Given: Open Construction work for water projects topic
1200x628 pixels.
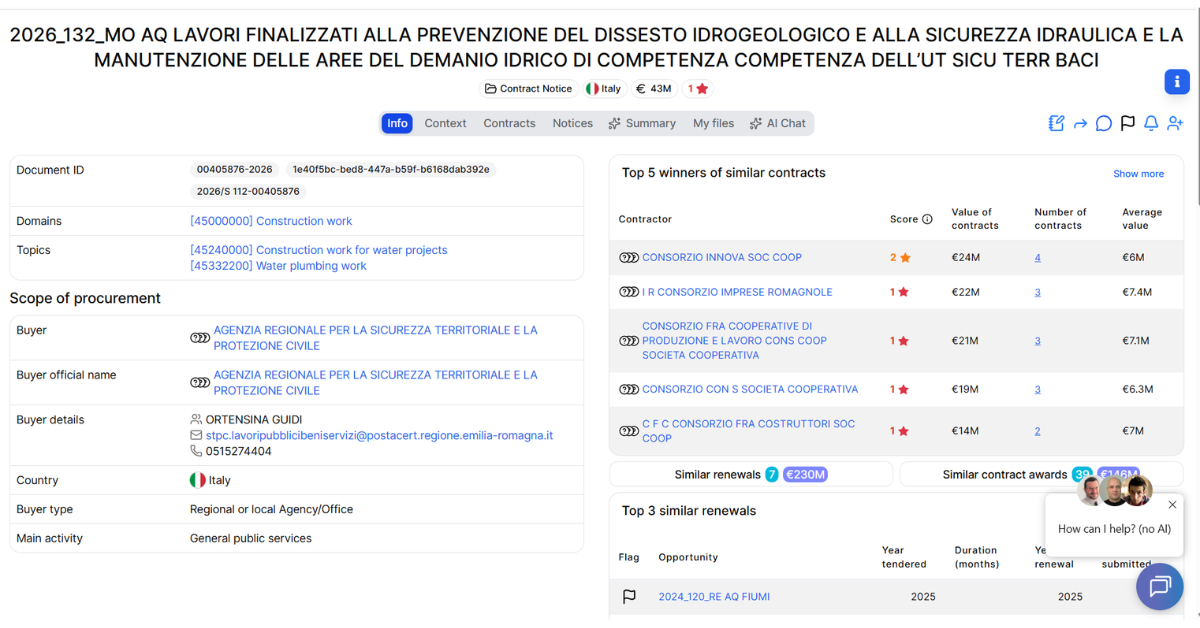Looking at the screenshot, I should click(319, 250).
